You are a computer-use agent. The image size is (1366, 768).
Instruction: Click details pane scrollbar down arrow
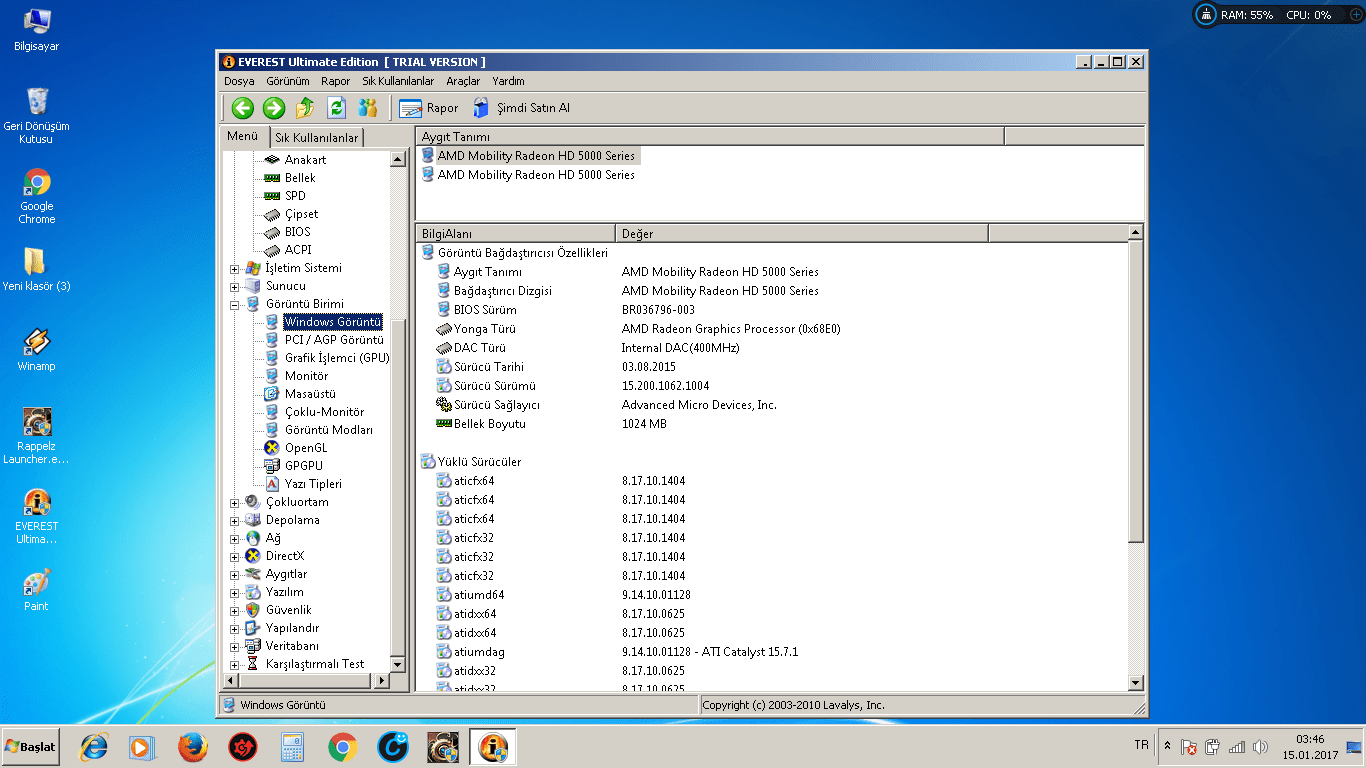point(1135,683)
